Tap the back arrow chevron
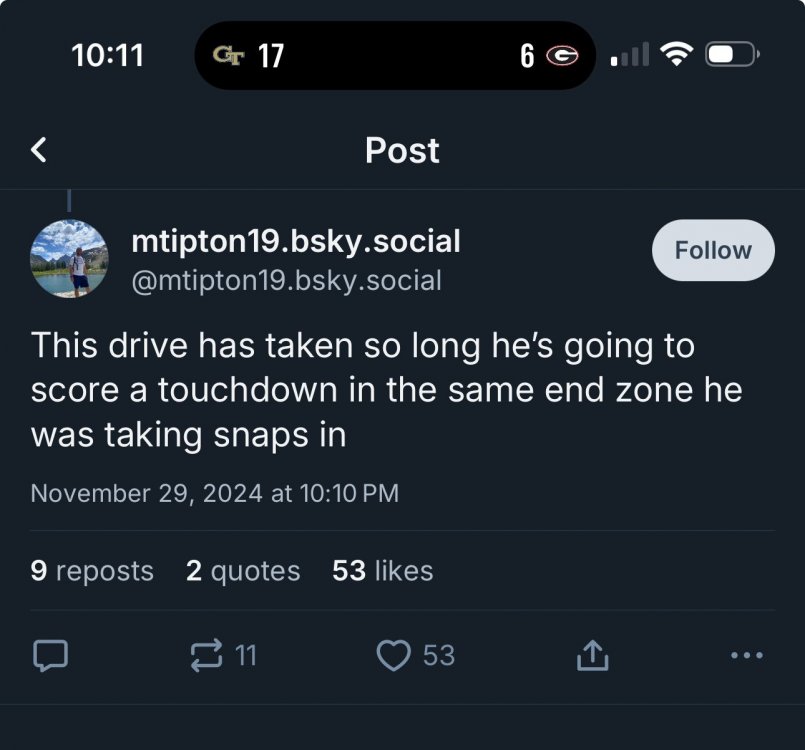 (x=39, y=150)
